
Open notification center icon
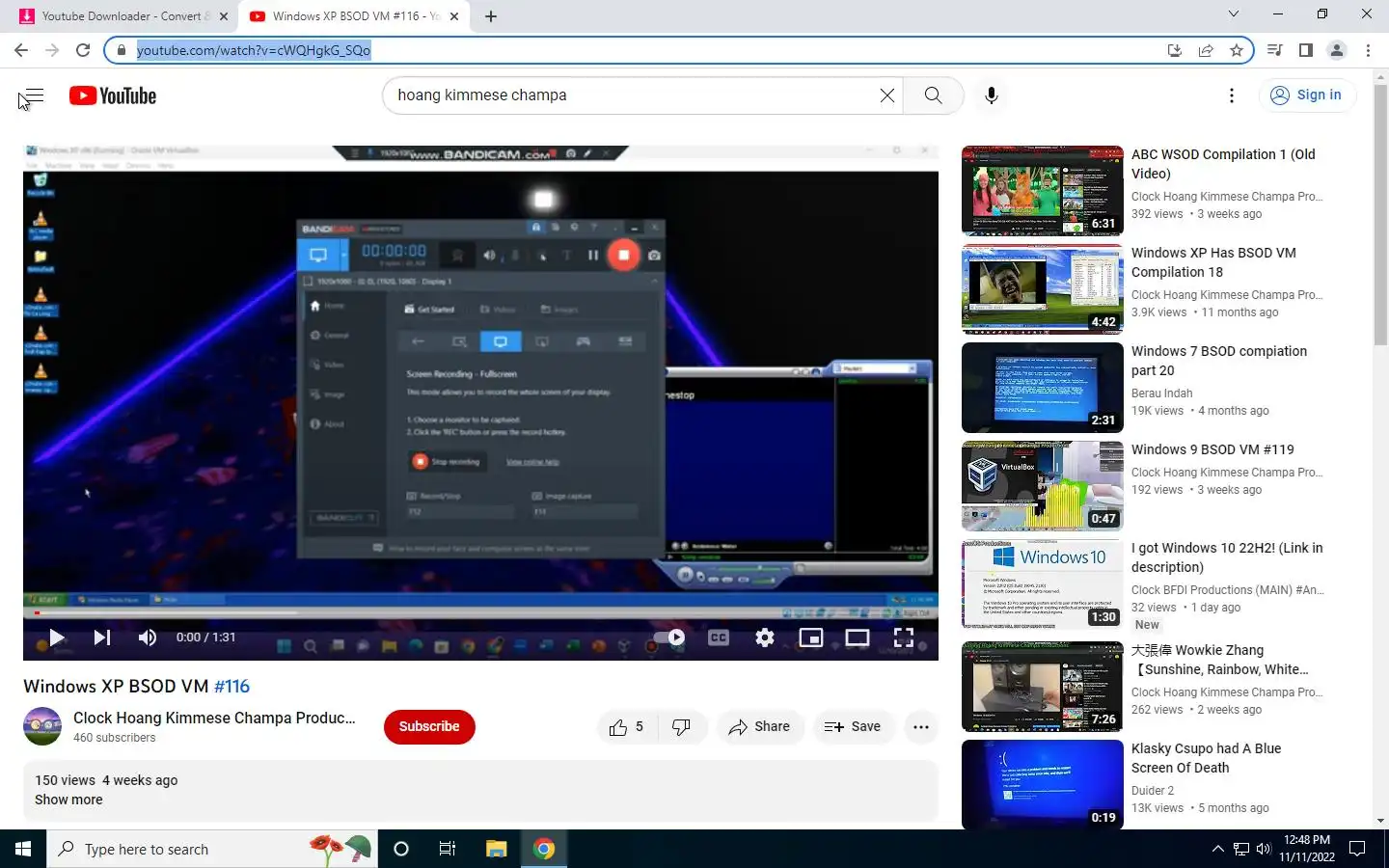pos(1357,849)
